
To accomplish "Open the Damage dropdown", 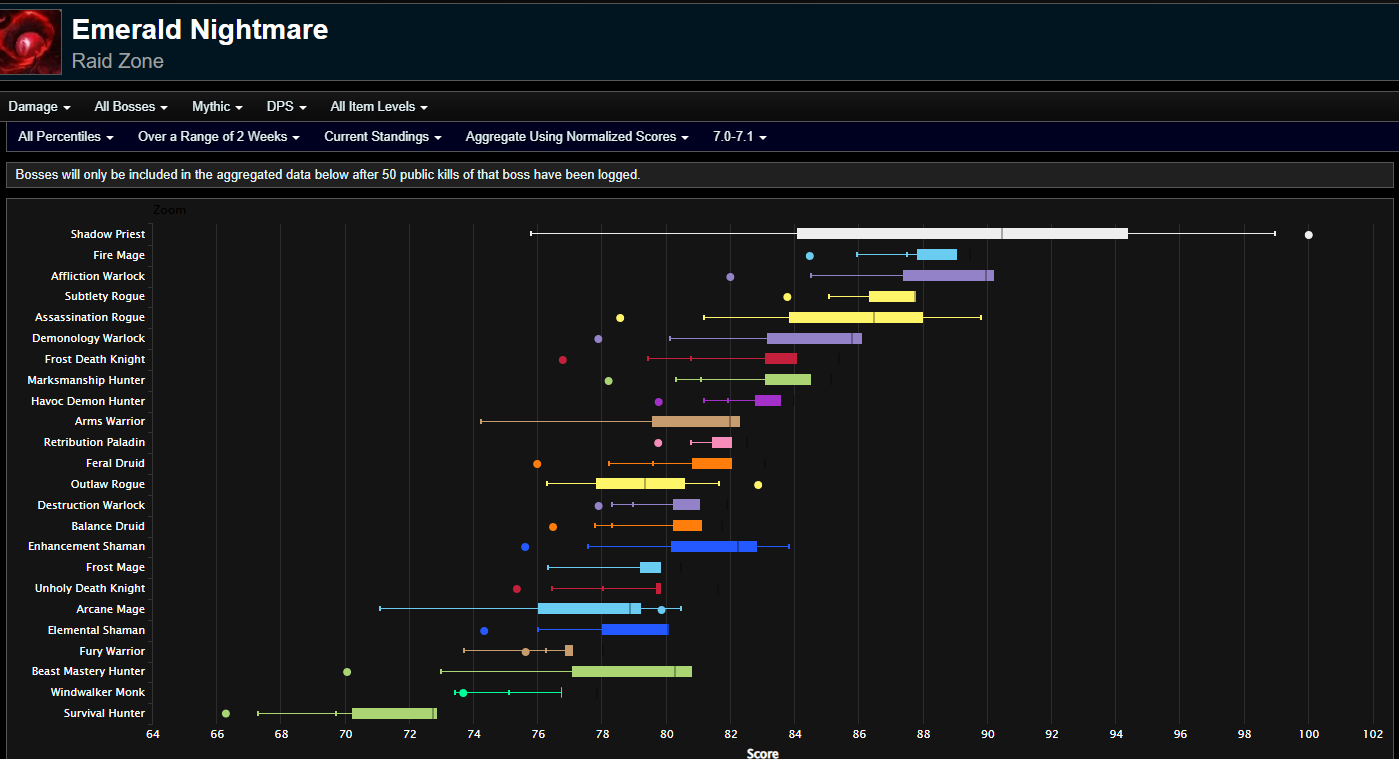I will [x=39, y=107].
